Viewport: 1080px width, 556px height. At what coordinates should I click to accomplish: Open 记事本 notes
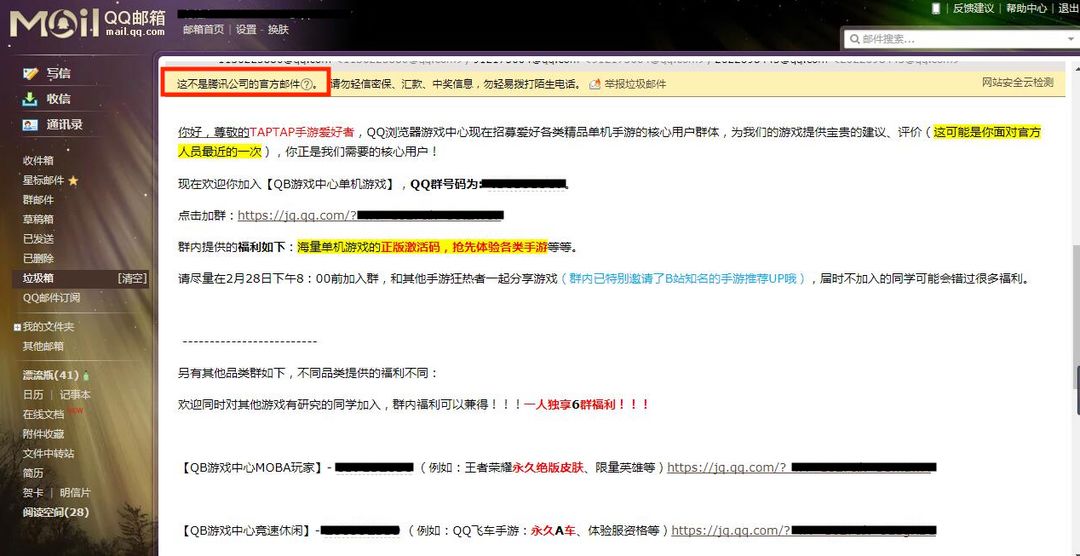(x=74, y=395)
